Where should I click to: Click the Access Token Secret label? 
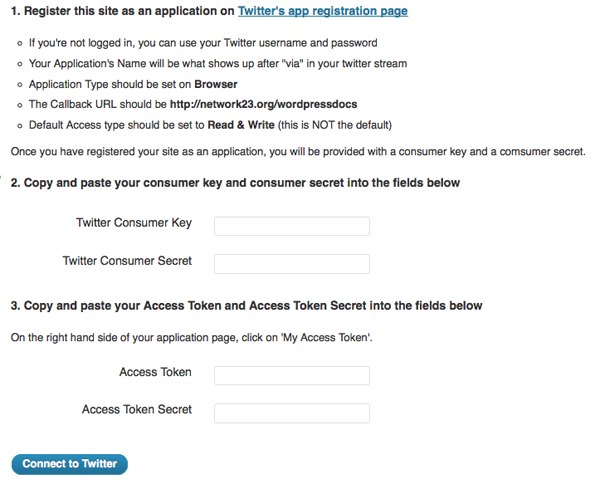pos(137,410)
